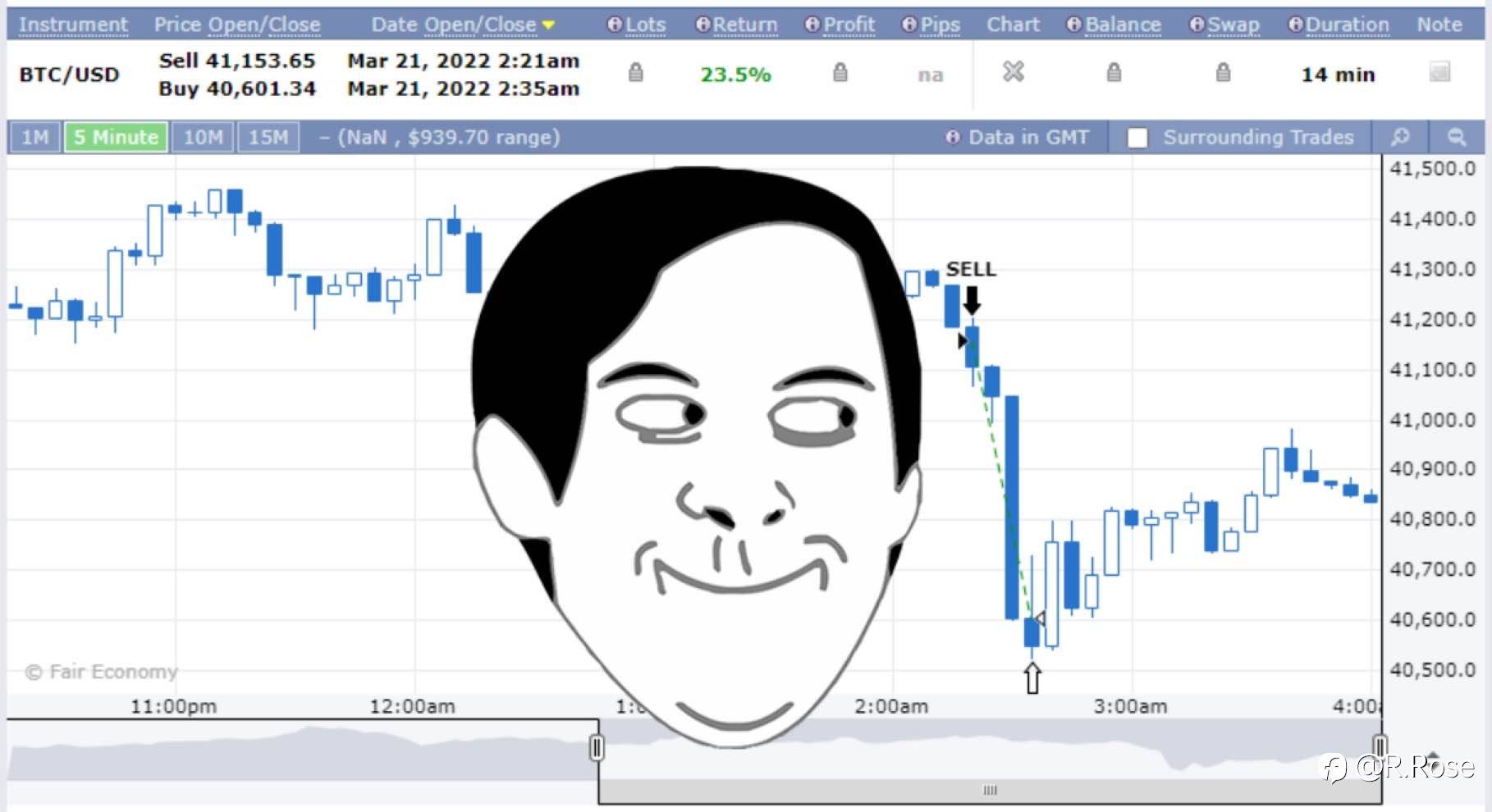This screenshot has height=812, width=1492.
Task: Click the info icon beside Pips header
Action: [x=909, y=25]
